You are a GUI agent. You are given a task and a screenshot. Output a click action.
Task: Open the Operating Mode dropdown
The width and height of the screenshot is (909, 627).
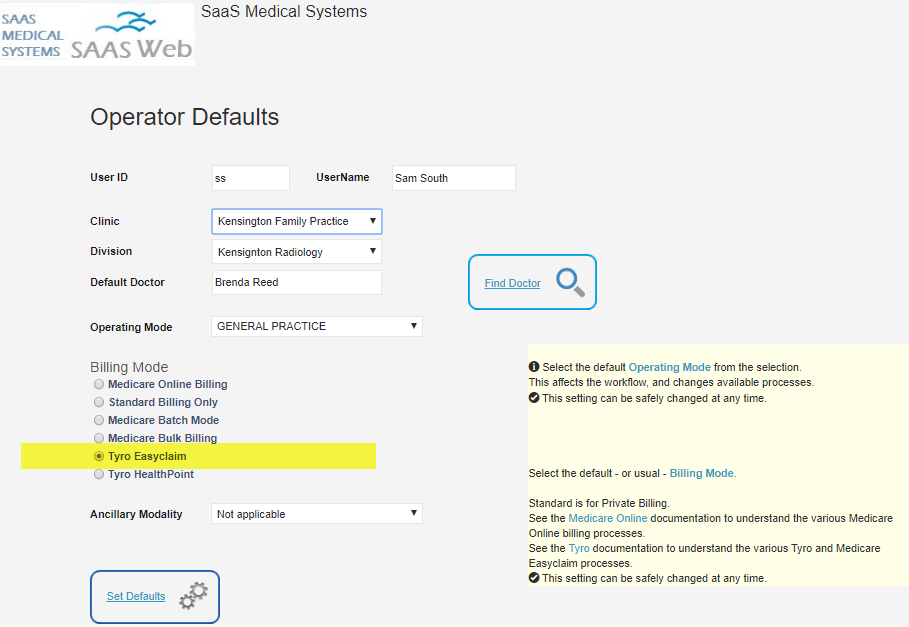click(x=317, y=326)
